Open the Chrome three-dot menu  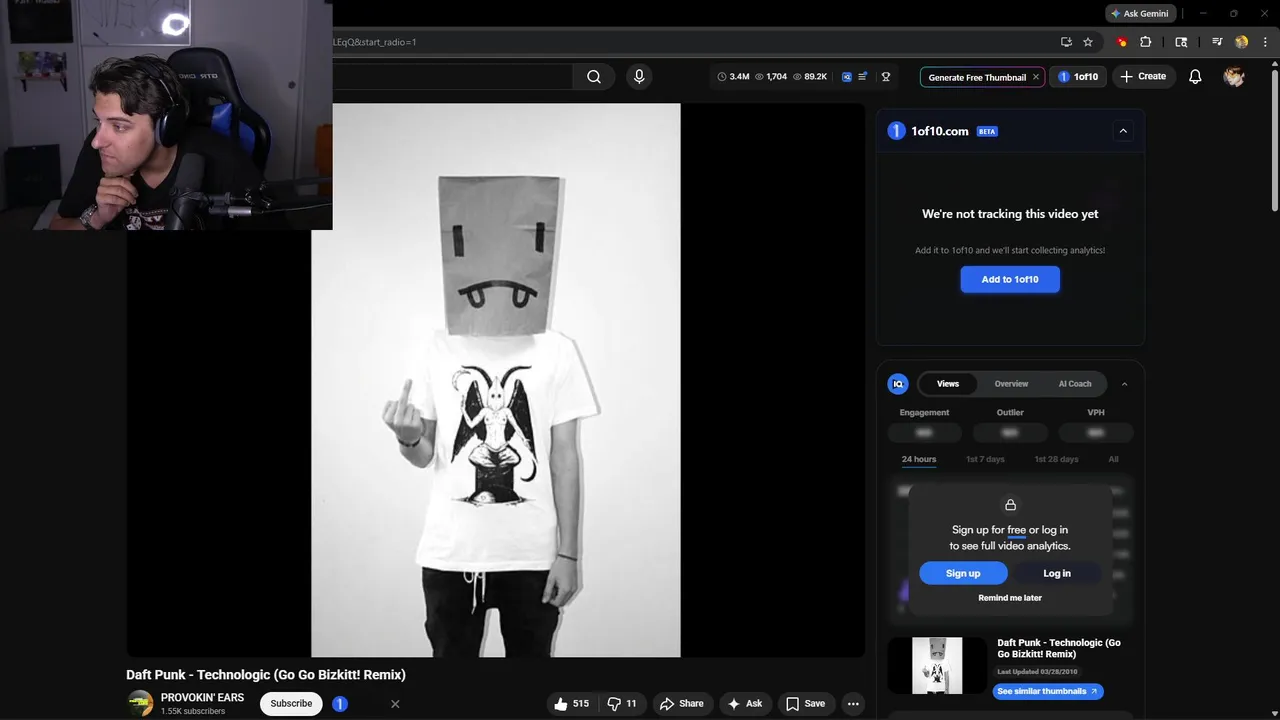pos(1265,42)
